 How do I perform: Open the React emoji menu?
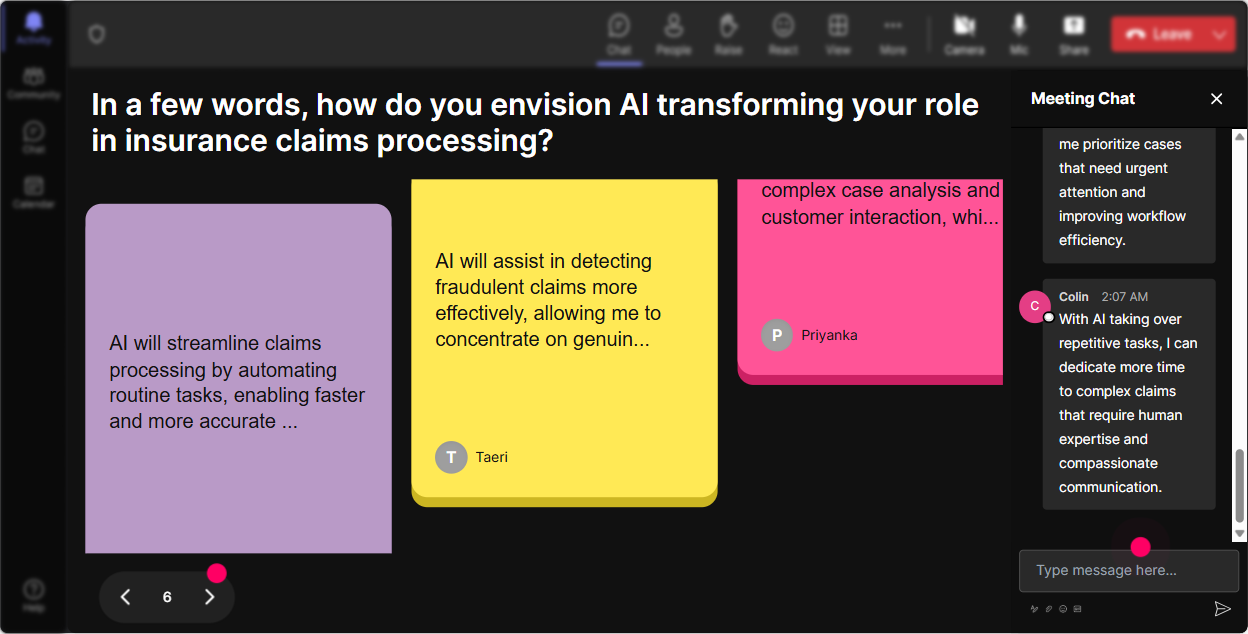[x=783, y=33]
